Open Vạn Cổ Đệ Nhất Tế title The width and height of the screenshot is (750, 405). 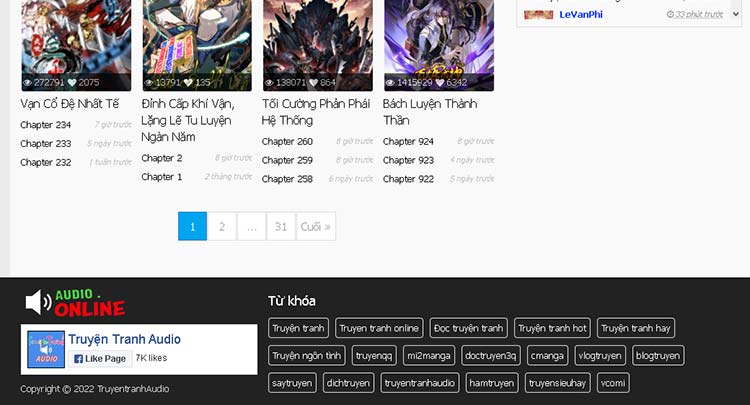69,104
